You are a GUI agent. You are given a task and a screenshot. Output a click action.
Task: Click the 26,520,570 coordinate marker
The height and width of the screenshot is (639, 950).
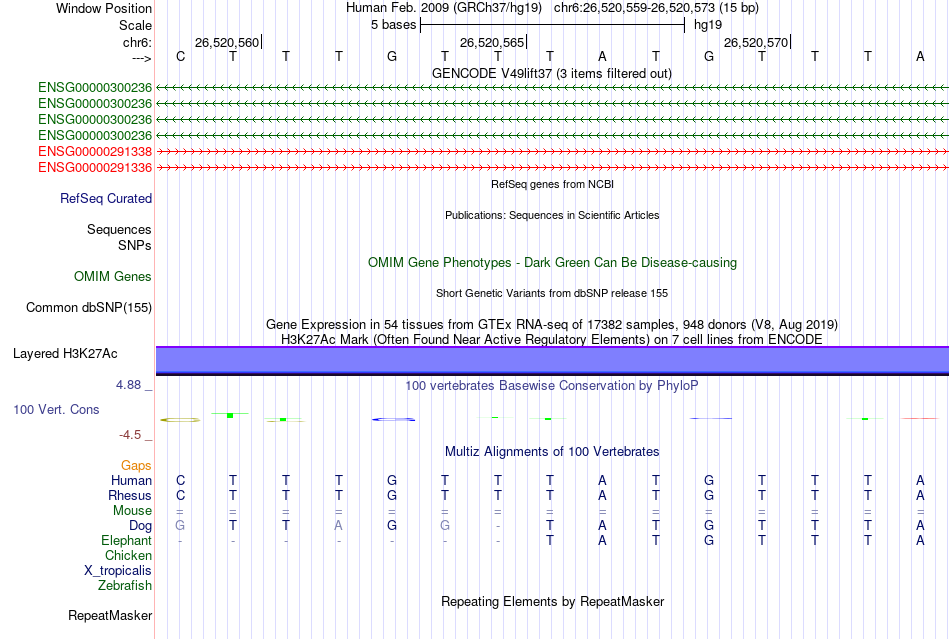coord(756,42)
